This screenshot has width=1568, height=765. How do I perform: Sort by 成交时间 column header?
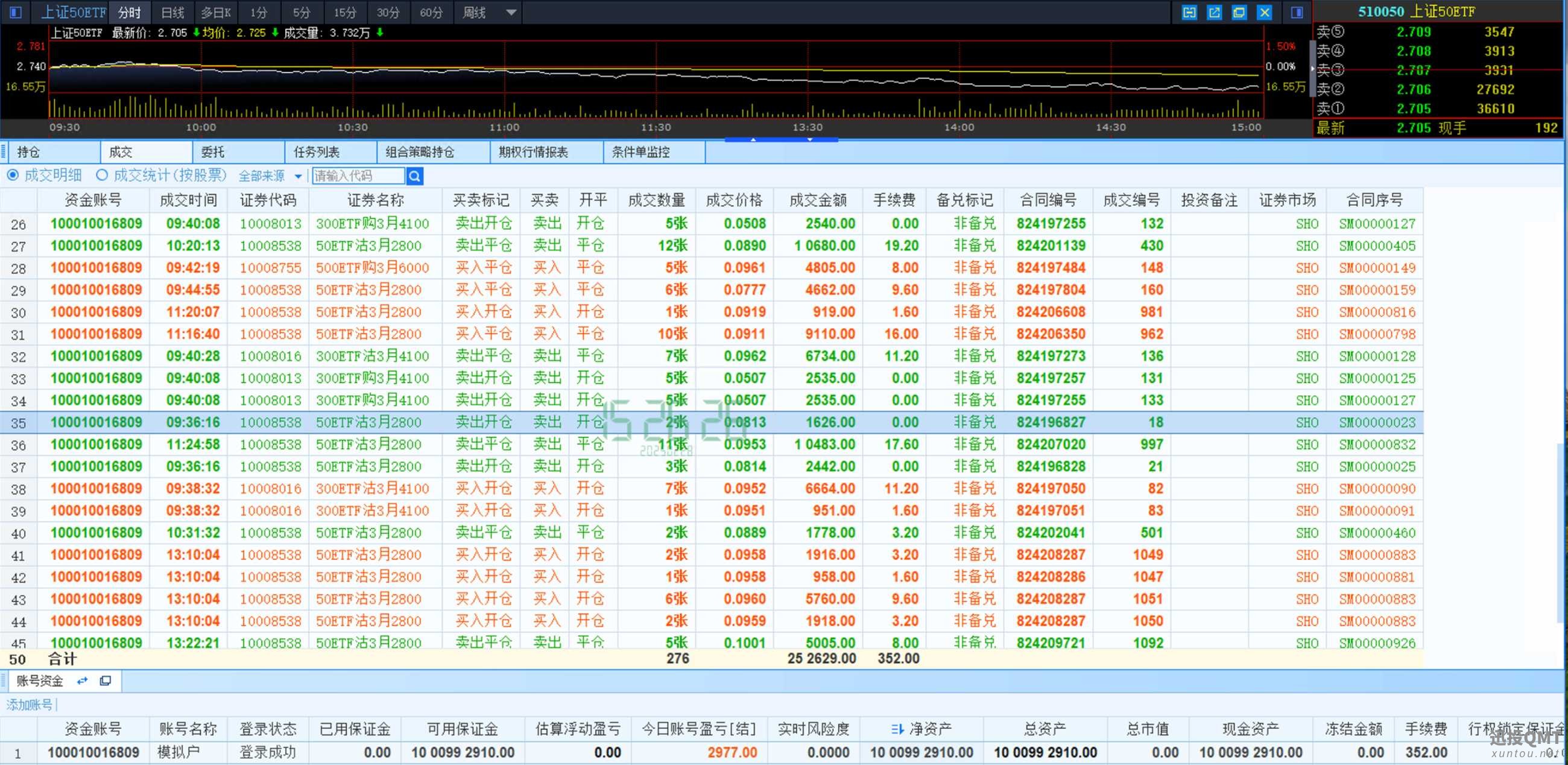188,200
